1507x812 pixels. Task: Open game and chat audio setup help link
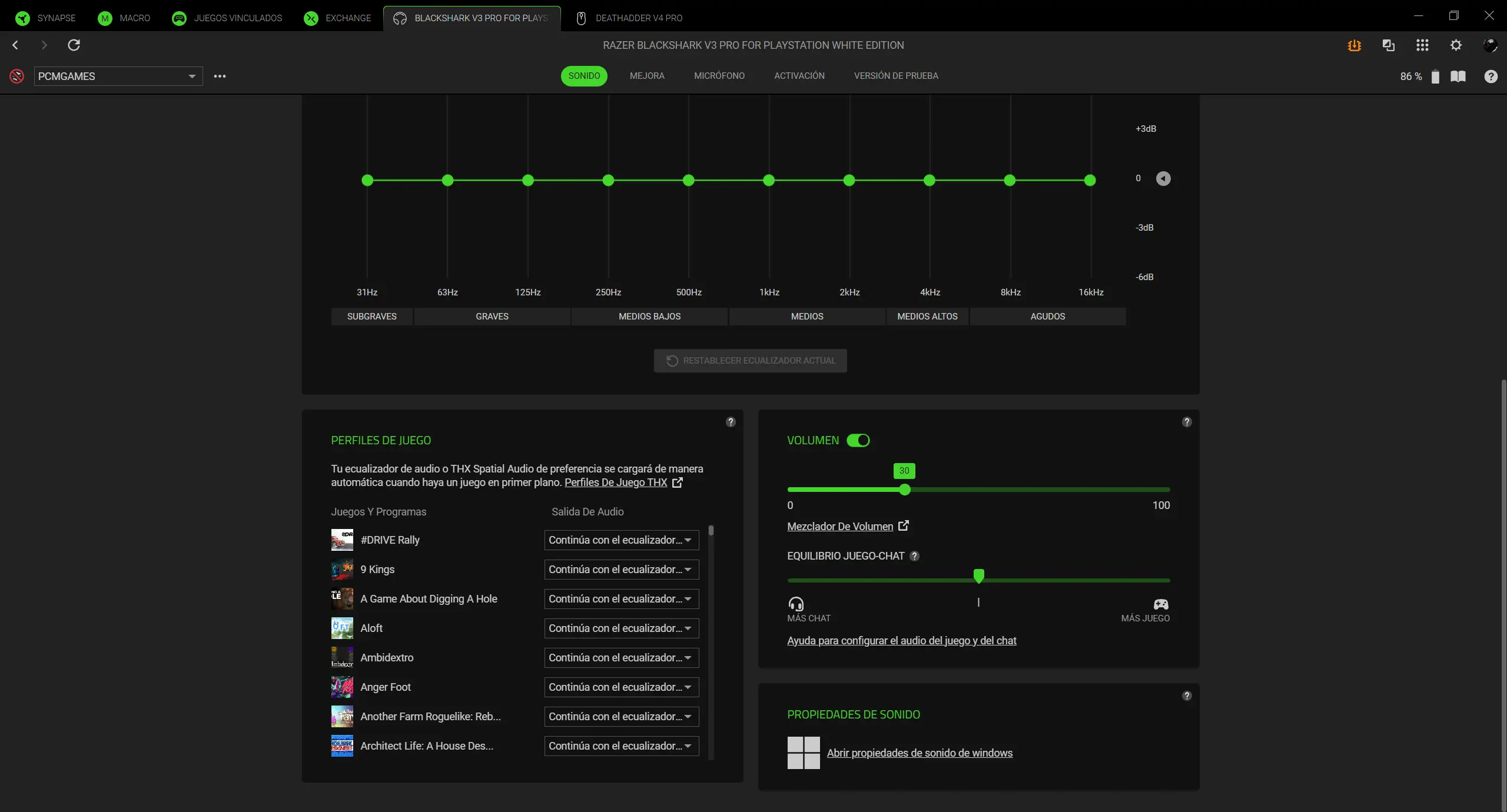point(902,641)
